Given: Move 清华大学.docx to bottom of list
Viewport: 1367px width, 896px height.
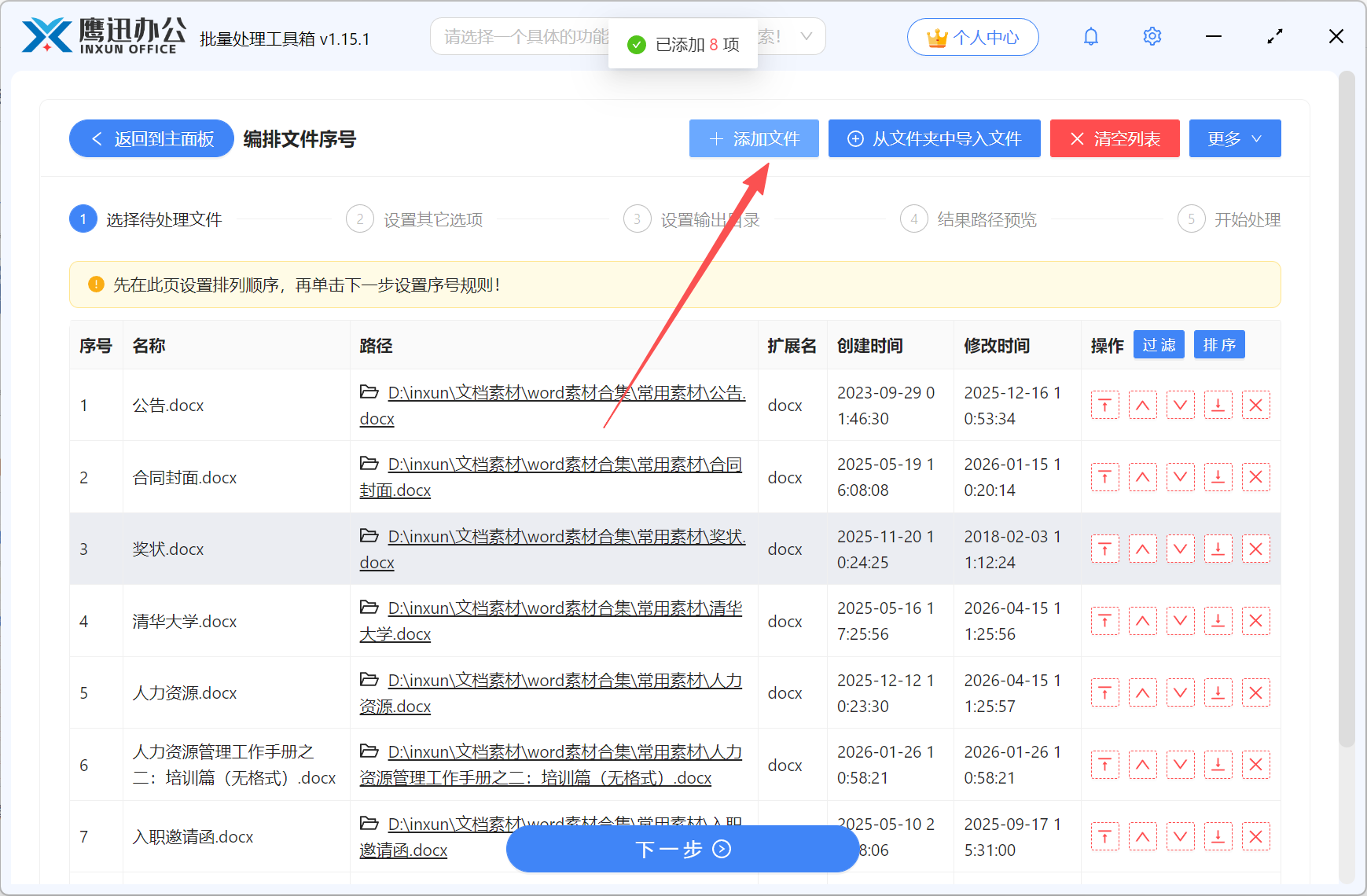Looking at the screenshot, I should click(1218, 621).
